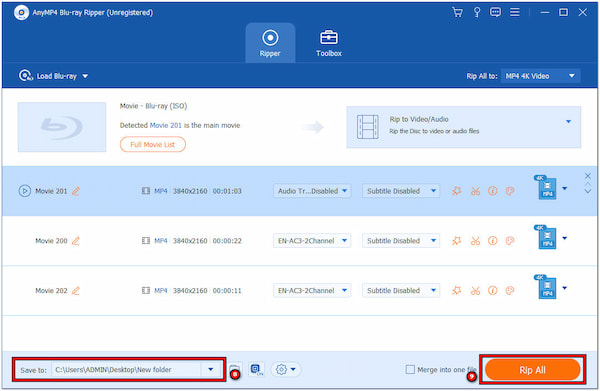Click the Blu-ray disc thumbnail
Viewport: 600px width, 391px height.
[x=62, y=127]
